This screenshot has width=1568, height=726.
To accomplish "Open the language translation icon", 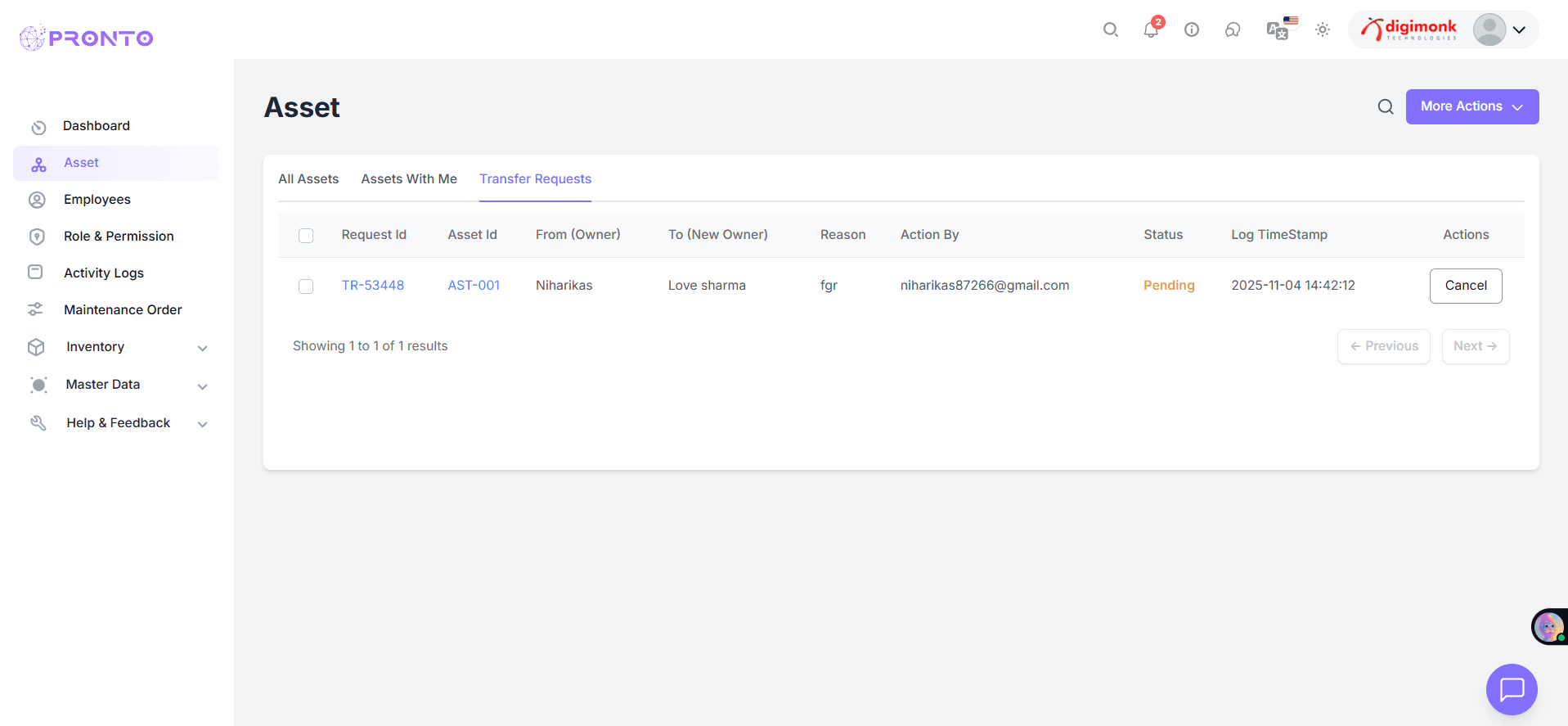I will 1278,30.
